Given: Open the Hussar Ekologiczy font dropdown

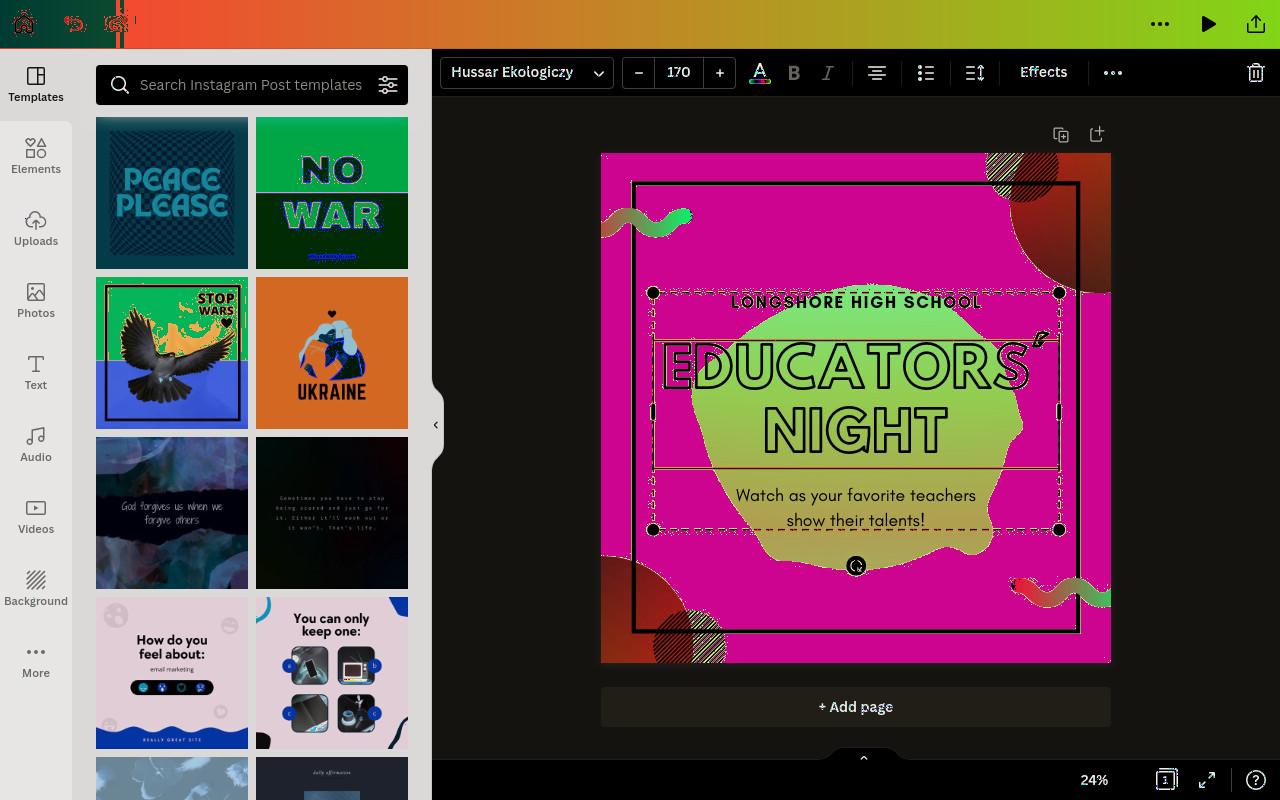Looking at the screenshot, I should [x=527, y=72].
